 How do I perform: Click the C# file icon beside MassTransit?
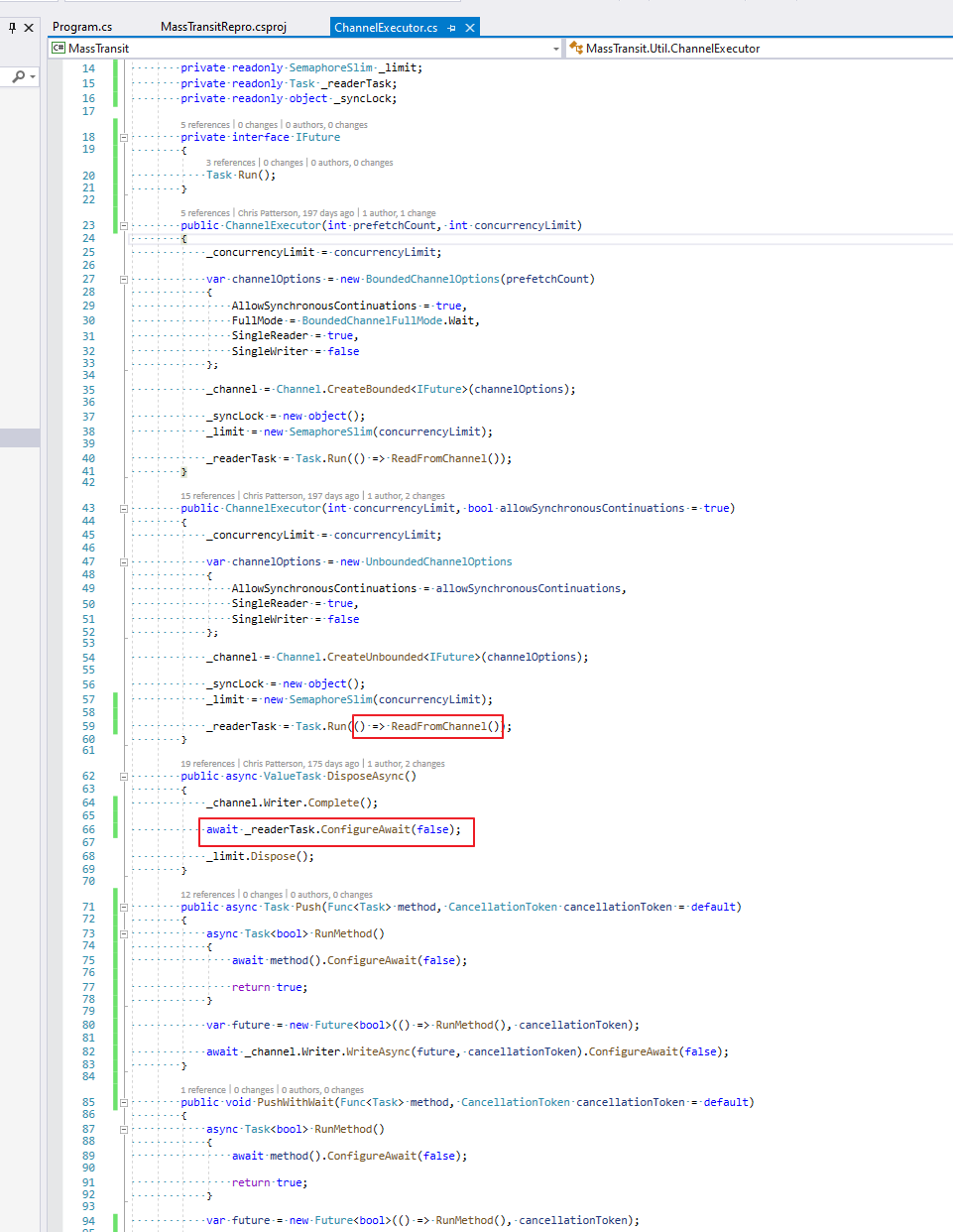click(58, 48)
